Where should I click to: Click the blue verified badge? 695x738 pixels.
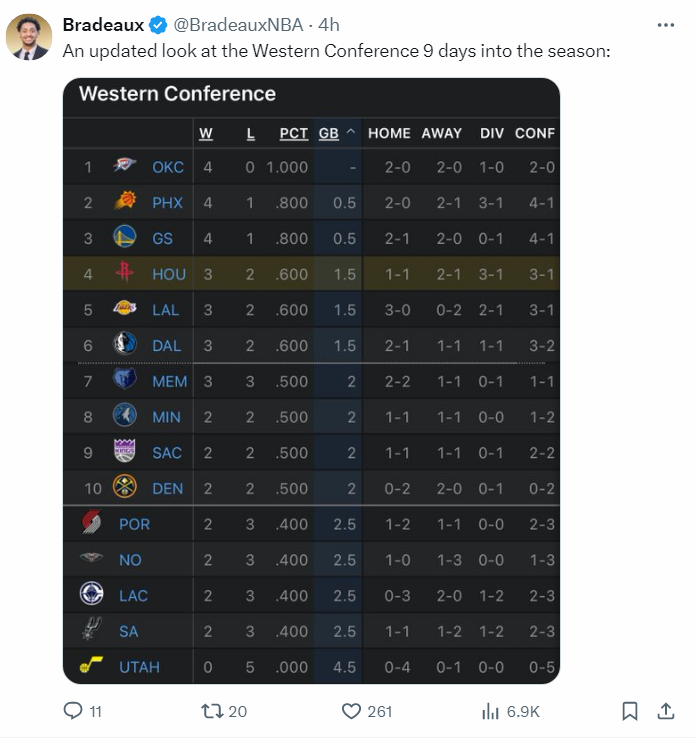click(x=158, y=25)
